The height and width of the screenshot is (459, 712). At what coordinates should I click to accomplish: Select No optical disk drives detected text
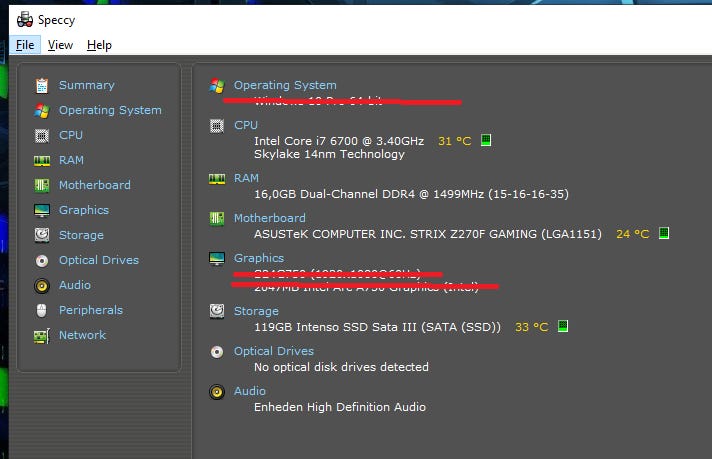pyautogui.click(x=341, y=367)
